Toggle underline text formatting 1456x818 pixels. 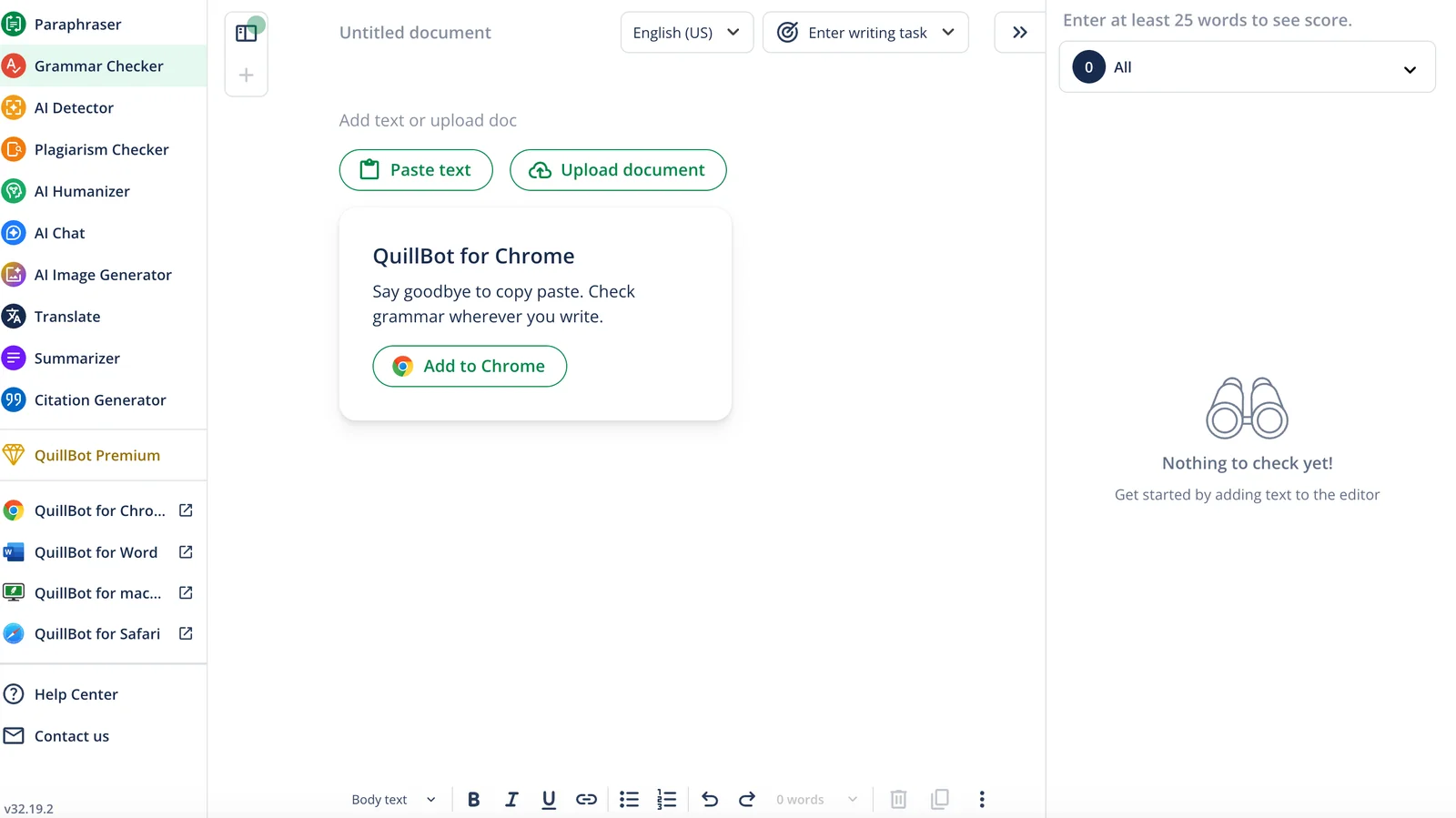click(x=549, y=799)
